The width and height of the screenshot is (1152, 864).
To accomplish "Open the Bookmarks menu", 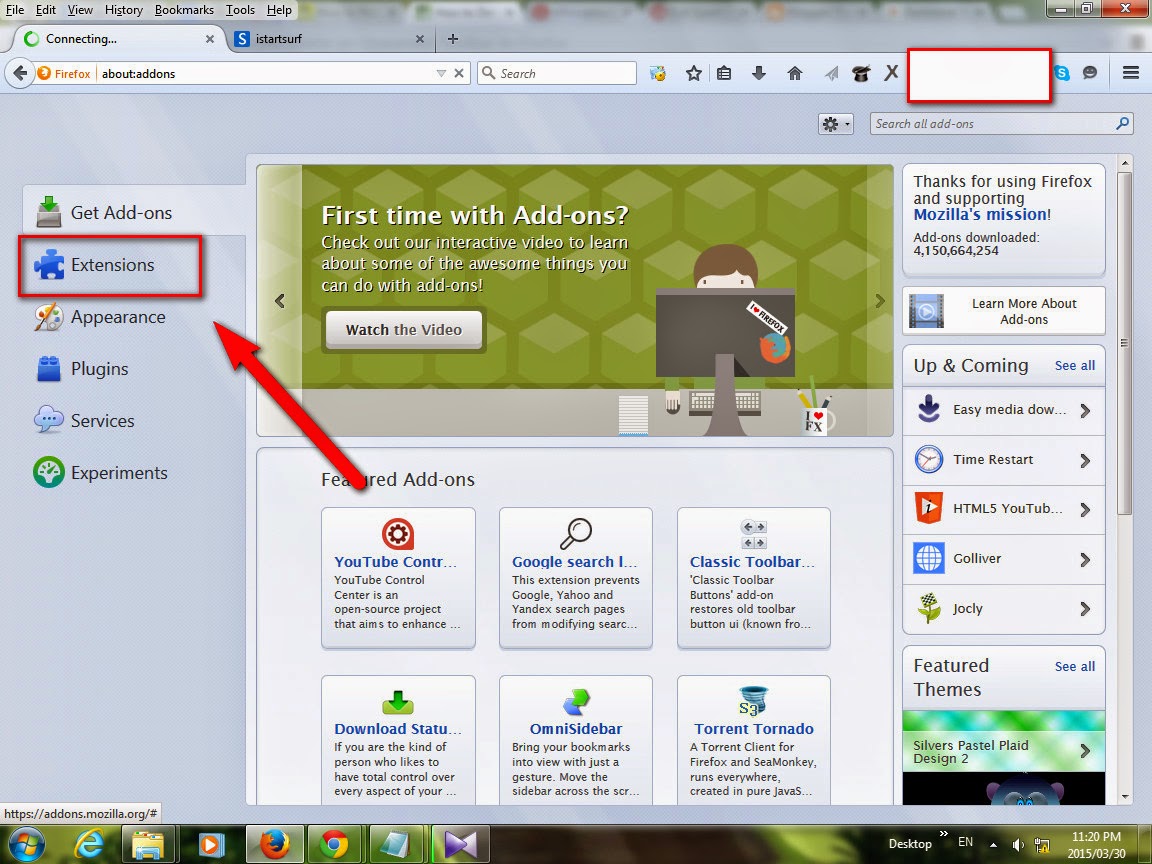I will (184, 10).
